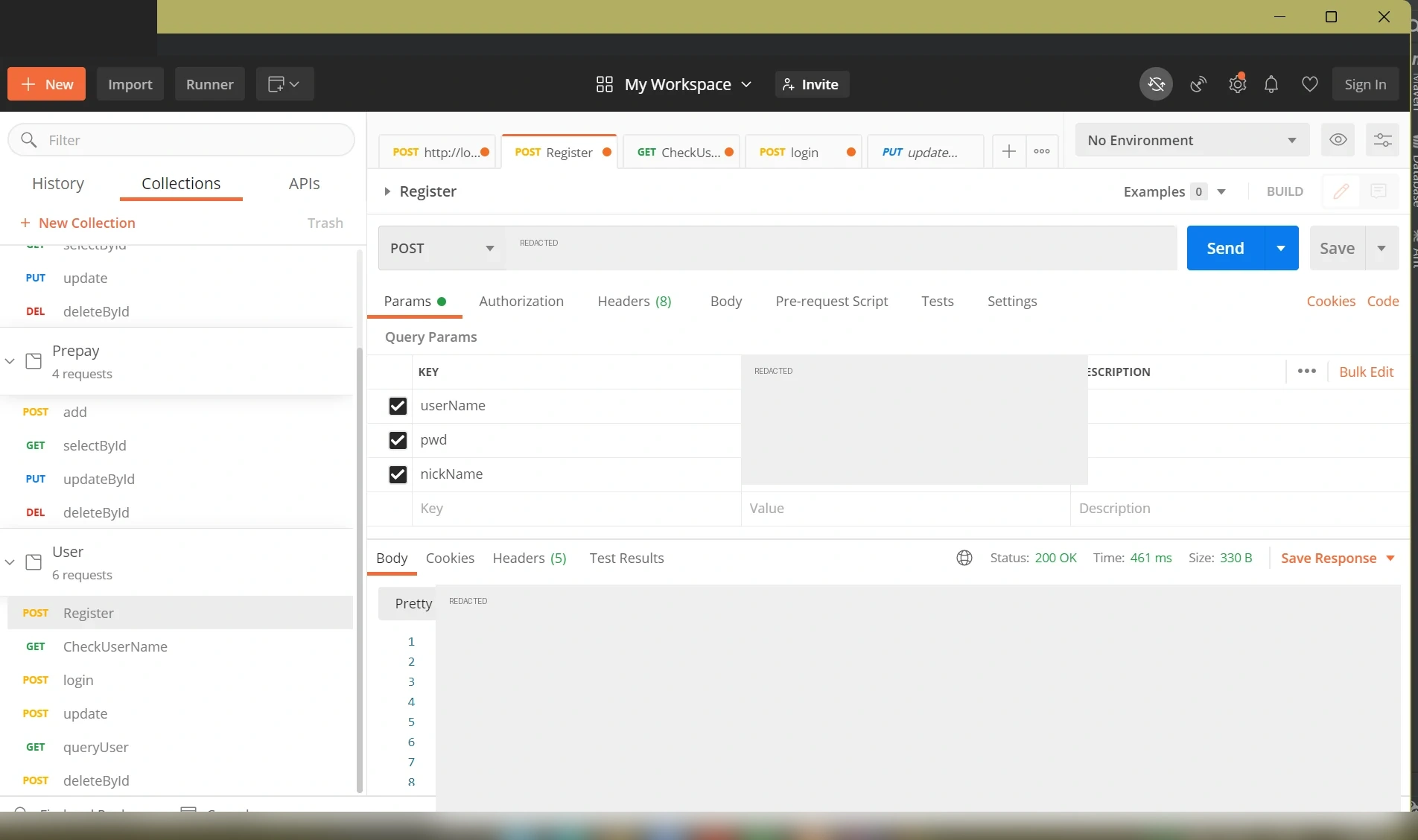Open the GET CheckUs... request tab

(681, 152)
